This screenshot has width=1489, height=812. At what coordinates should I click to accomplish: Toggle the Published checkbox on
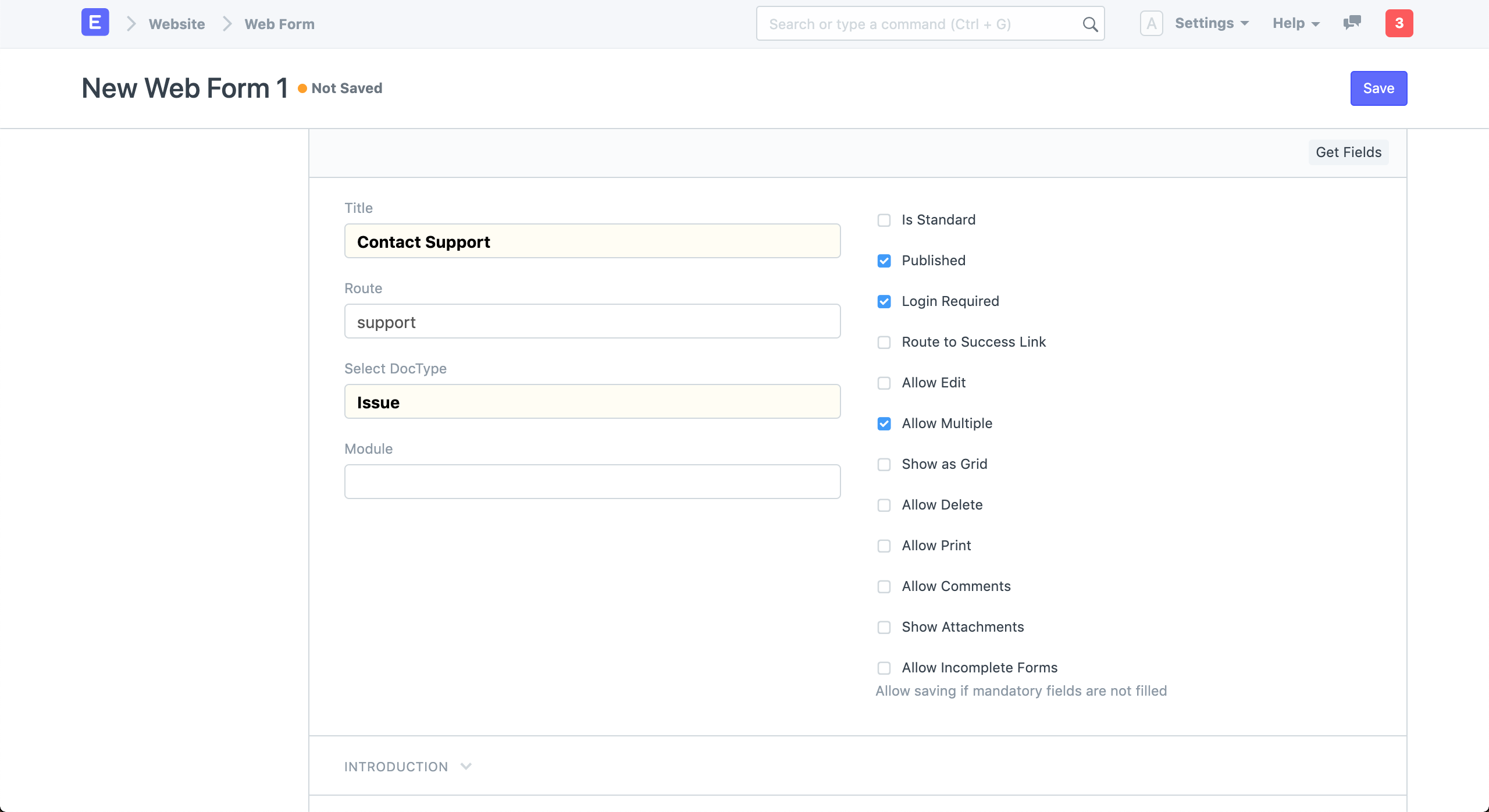point(884,260)
